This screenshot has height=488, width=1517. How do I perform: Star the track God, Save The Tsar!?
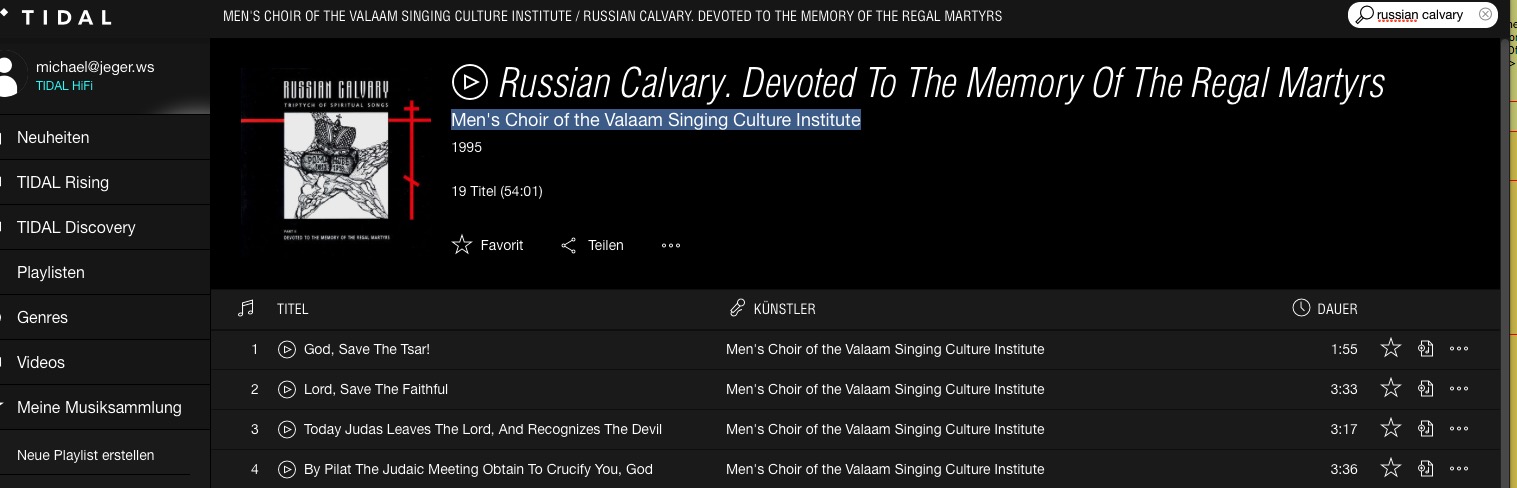click(x=1390, y=348)
